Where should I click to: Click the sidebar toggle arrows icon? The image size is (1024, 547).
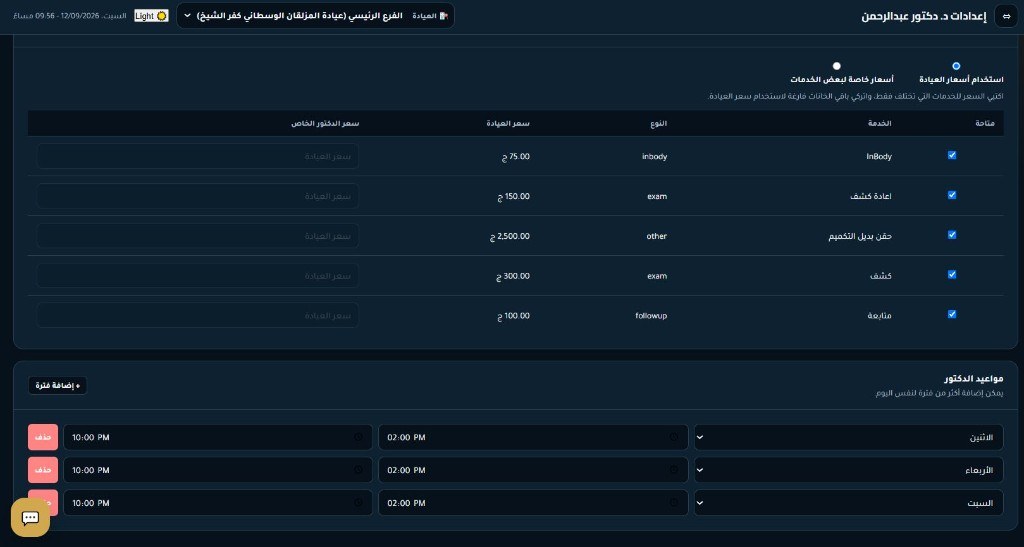(x=1006, y=16)
